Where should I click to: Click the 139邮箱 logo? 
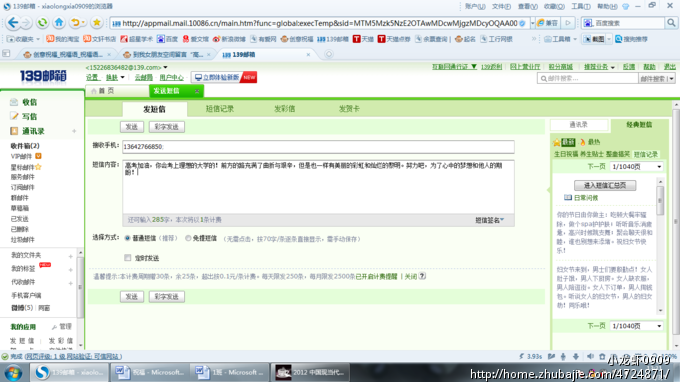(x=43, y=76)
